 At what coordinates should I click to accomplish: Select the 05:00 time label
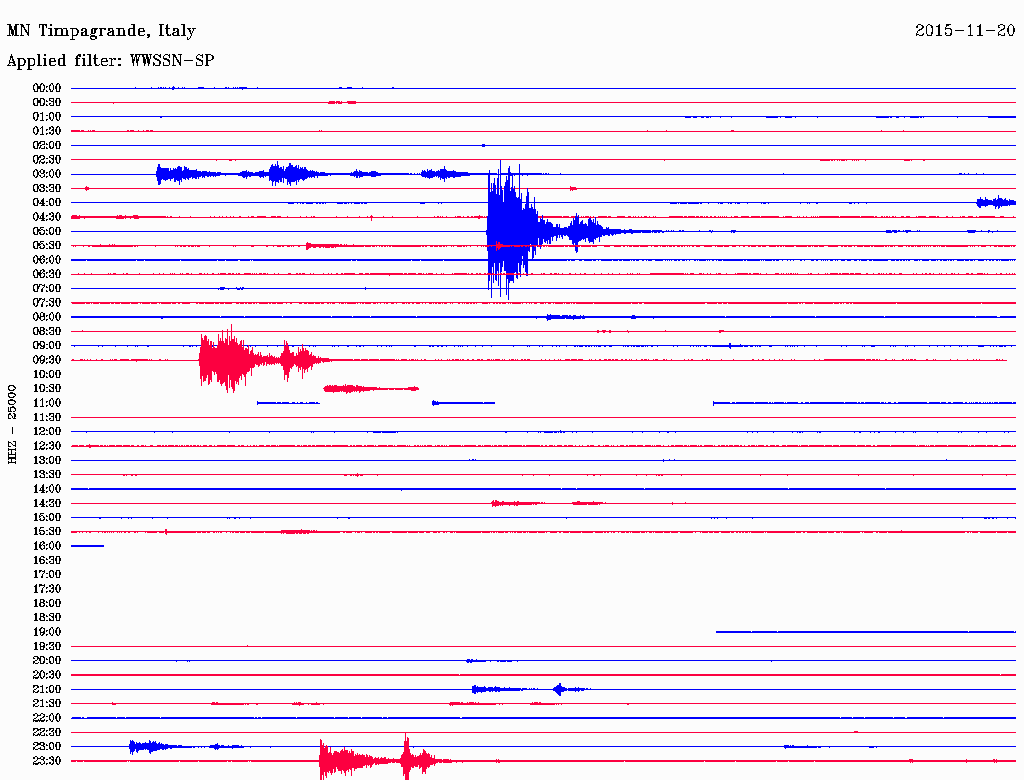click(47, 231)
